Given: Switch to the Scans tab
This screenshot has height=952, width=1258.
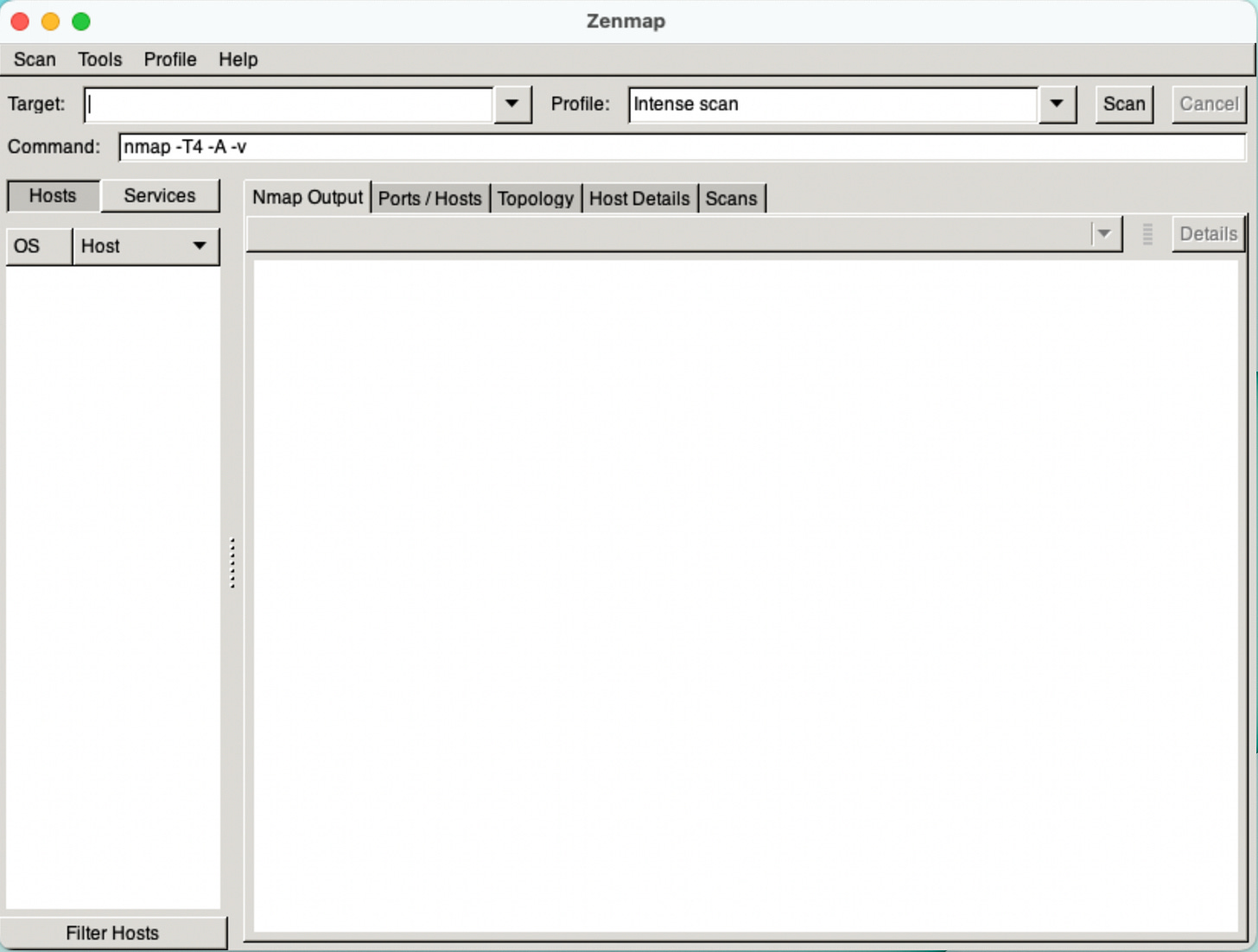Looking at the screenshot, I should coord(731,199).
